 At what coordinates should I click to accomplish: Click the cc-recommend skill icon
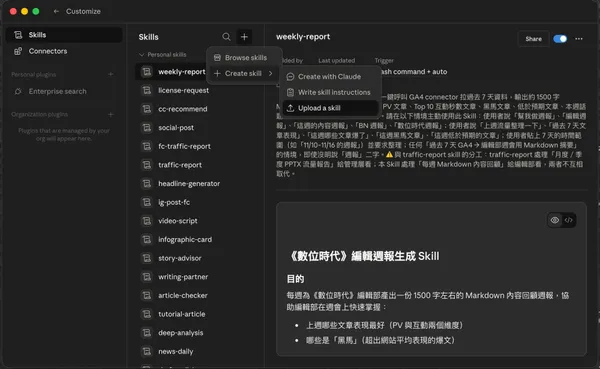click(147, 109)
